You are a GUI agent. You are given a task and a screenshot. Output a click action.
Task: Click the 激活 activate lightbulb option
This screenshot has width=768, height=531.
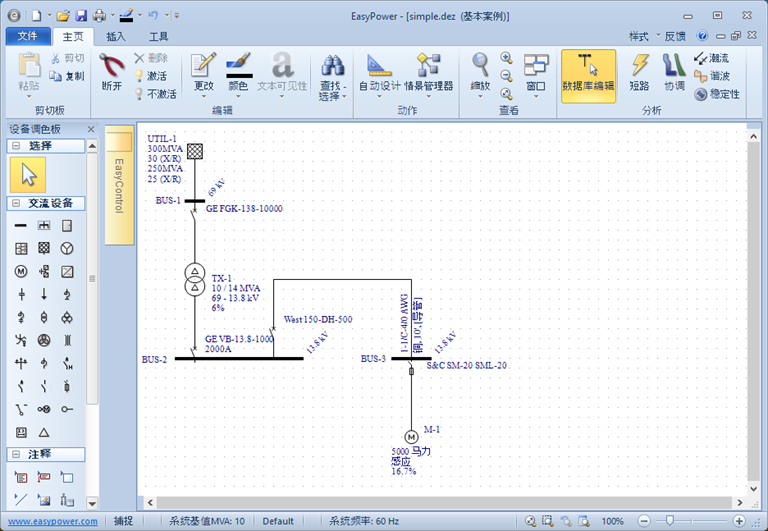point(148,76)
